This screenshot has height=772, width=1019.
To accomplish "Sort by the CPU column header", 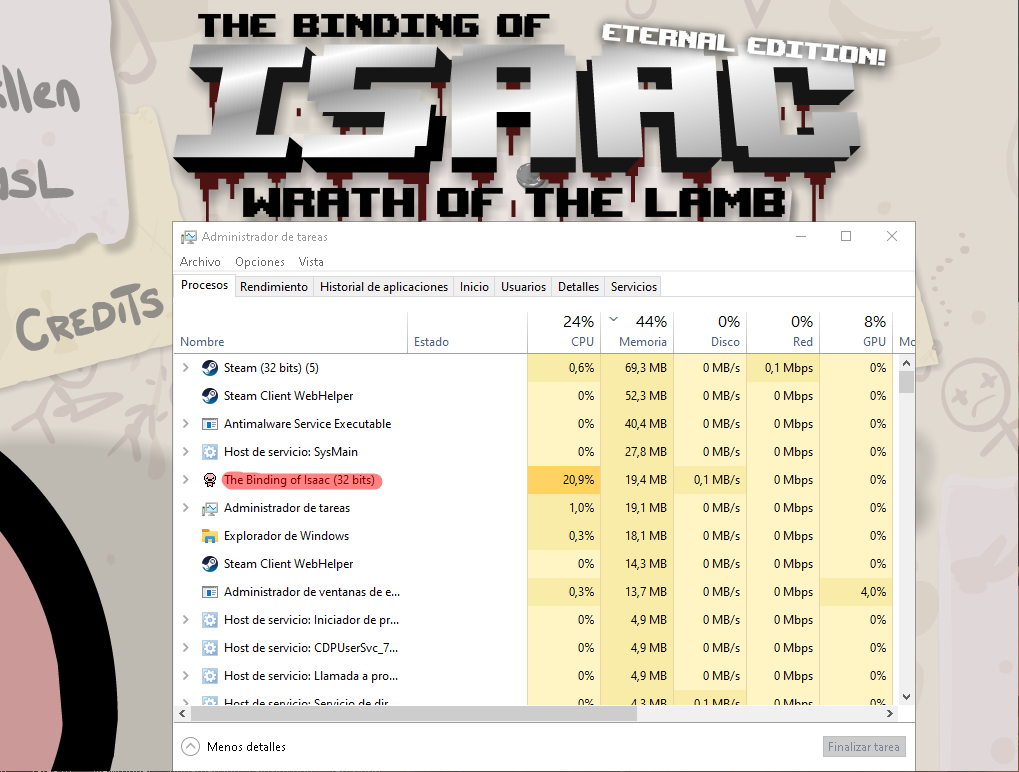I will click(x=564, y=332).
